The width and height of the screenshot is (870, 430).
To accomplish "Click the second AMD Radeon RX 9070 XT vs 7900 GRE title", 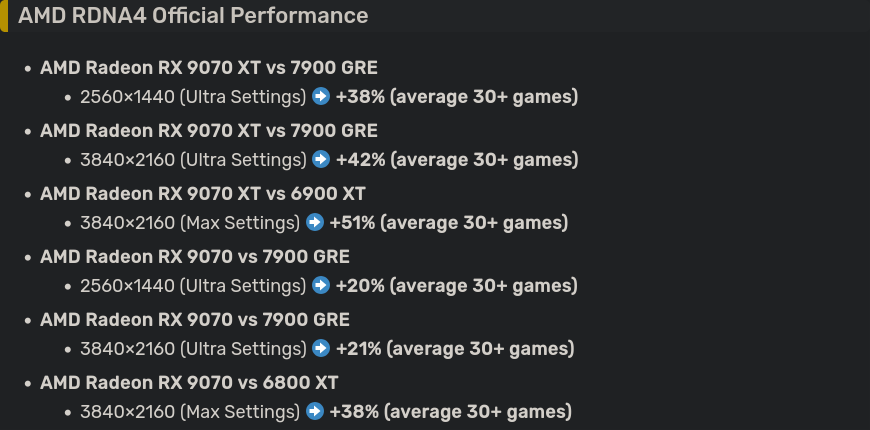I will (x=209, y=131).
